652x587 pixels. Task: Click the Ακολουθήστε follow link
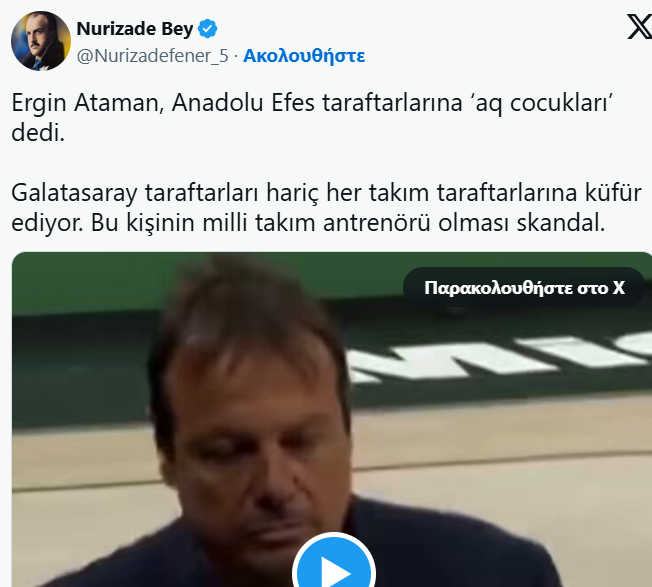click(x=304, y=56)
